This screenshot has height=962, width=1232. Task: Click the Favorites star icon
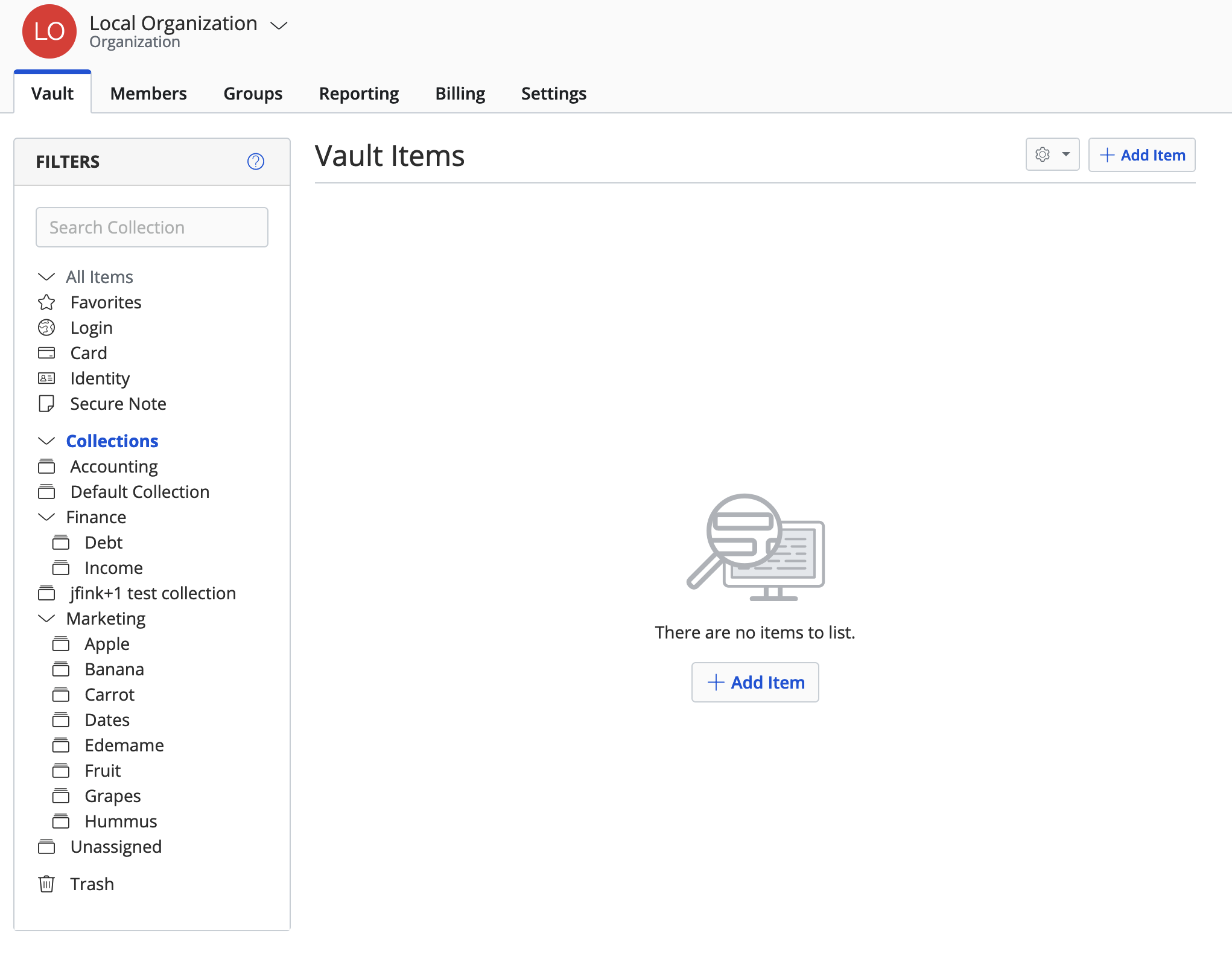pos(46,302)
